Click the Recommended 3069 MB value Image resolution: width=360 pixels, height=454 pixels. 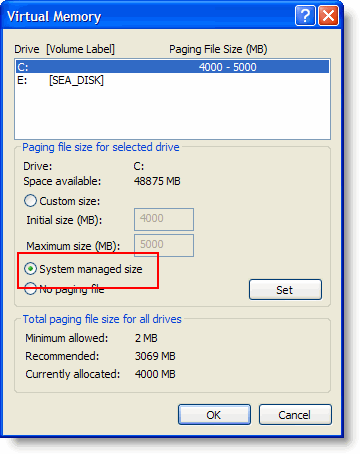(155, 356)
